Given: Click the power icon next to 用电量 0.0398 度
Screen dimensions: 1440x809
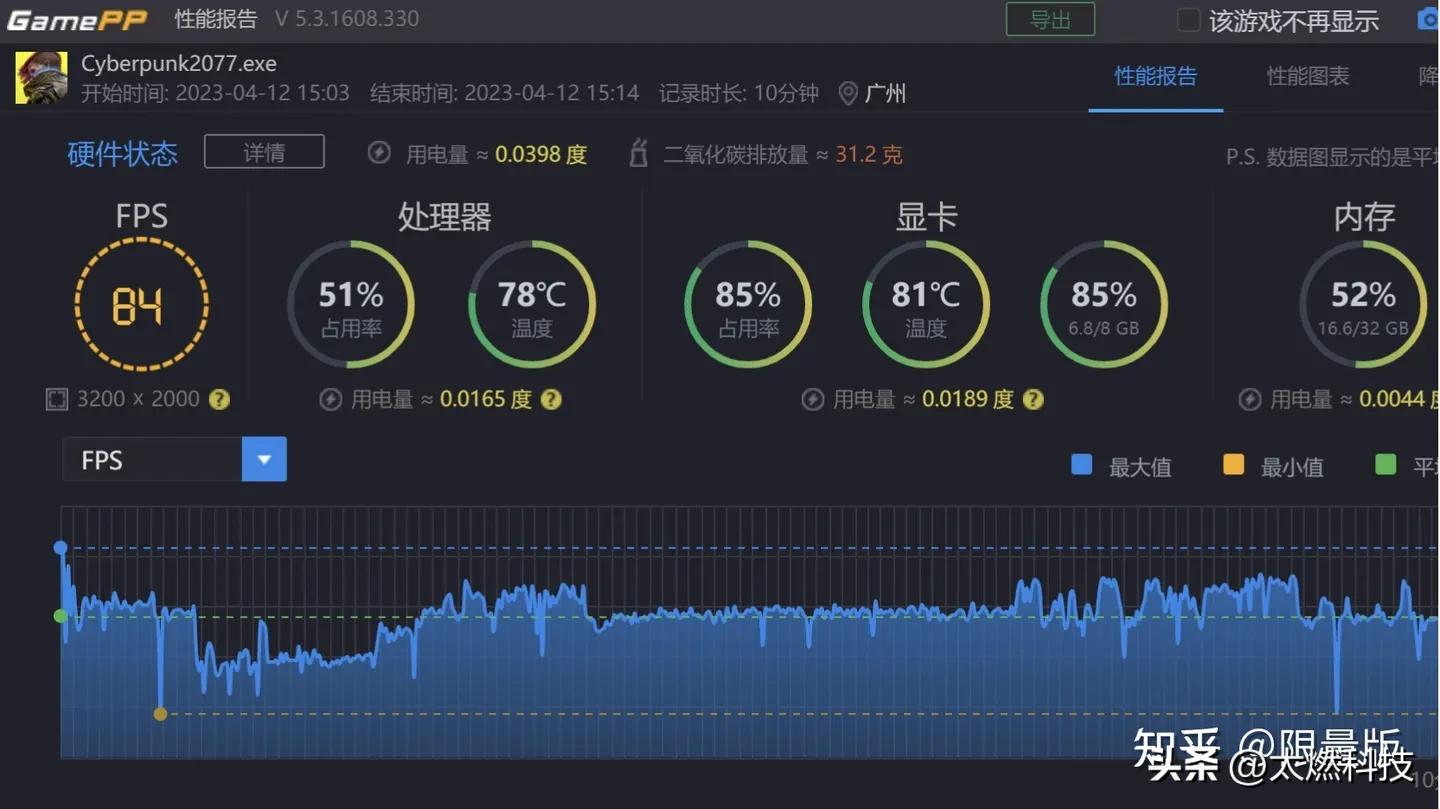Looking at the screenshot, I should coord(379,153).
